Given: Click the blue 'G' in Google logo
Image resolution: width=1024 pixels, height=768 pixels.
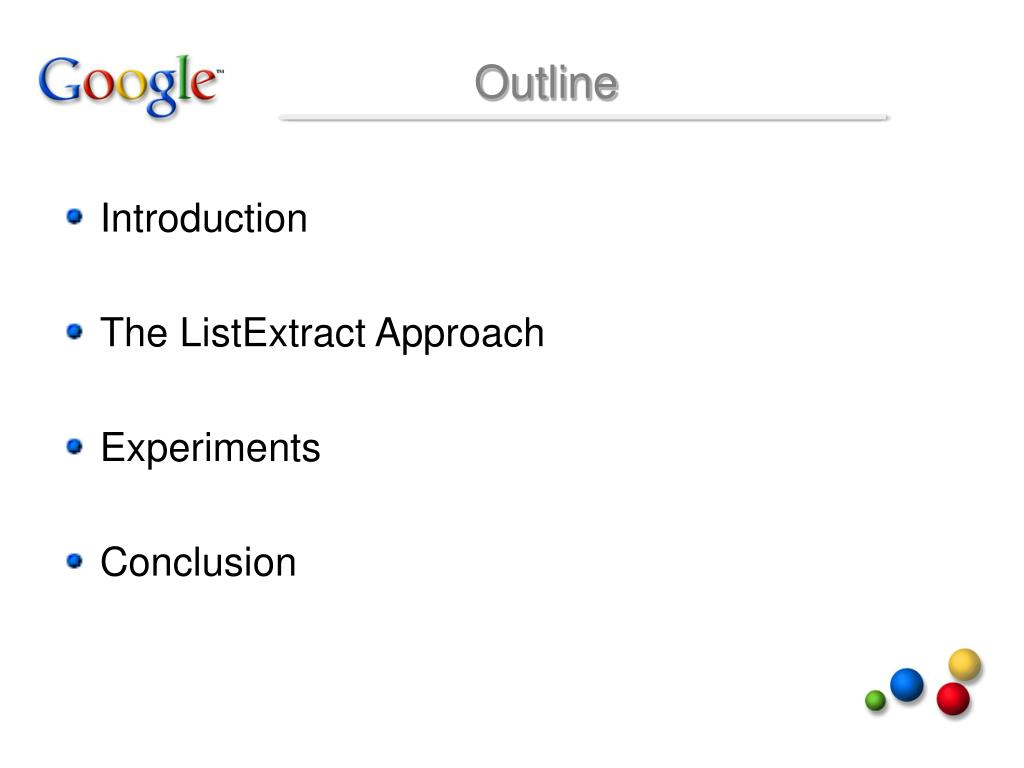Looking at the screenshot, I should [x=59, y=80].
